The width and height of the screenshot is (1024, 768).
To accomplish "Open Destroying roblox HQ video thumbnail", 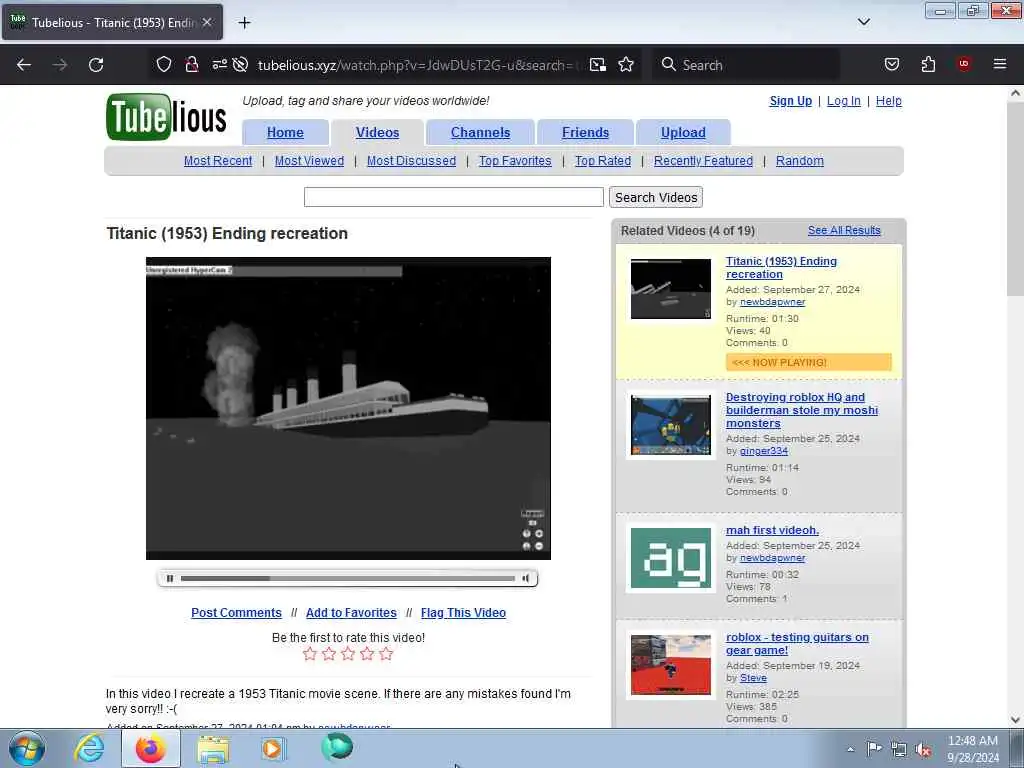I will (671, 425).
